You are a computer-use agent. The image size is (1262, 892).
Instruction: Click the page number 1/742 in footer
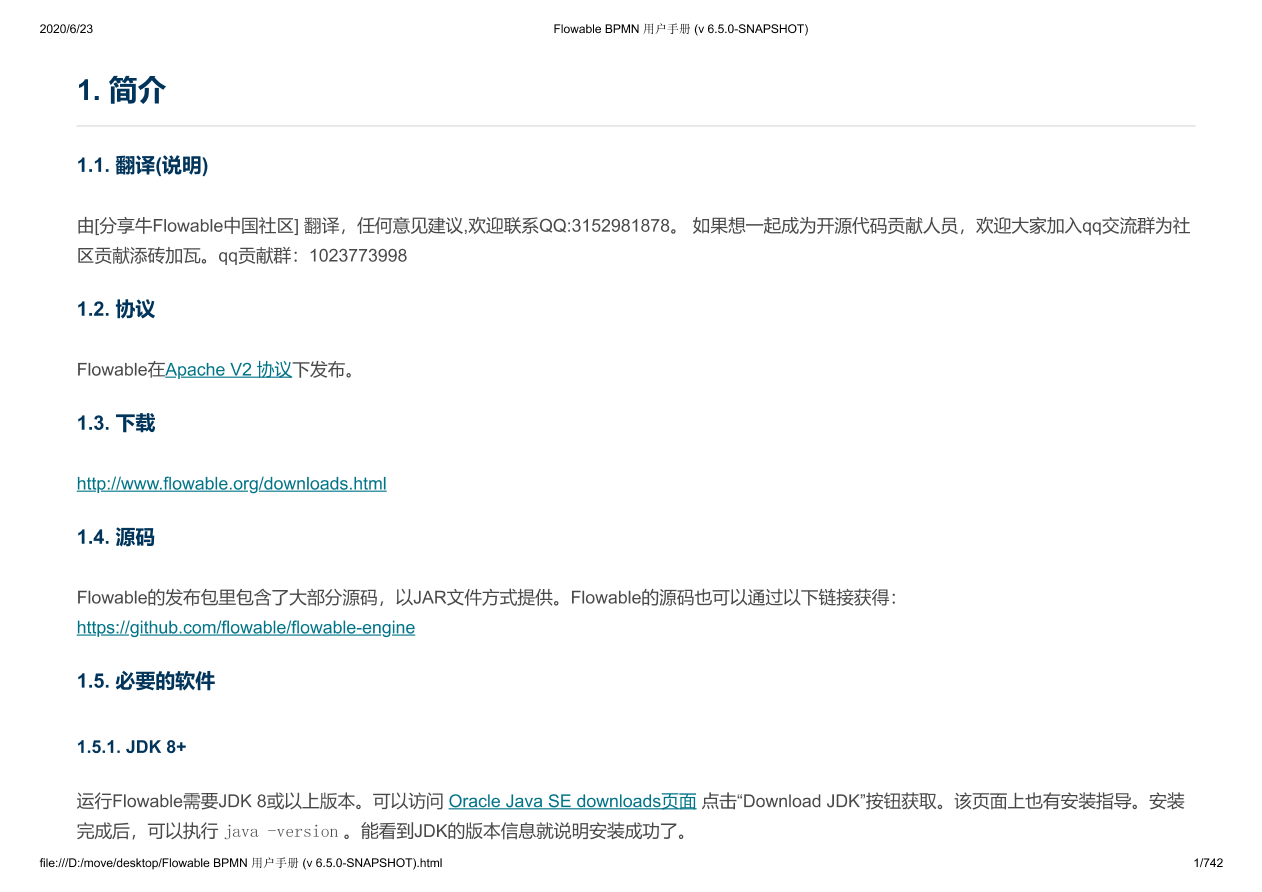tap(1208, 863)
